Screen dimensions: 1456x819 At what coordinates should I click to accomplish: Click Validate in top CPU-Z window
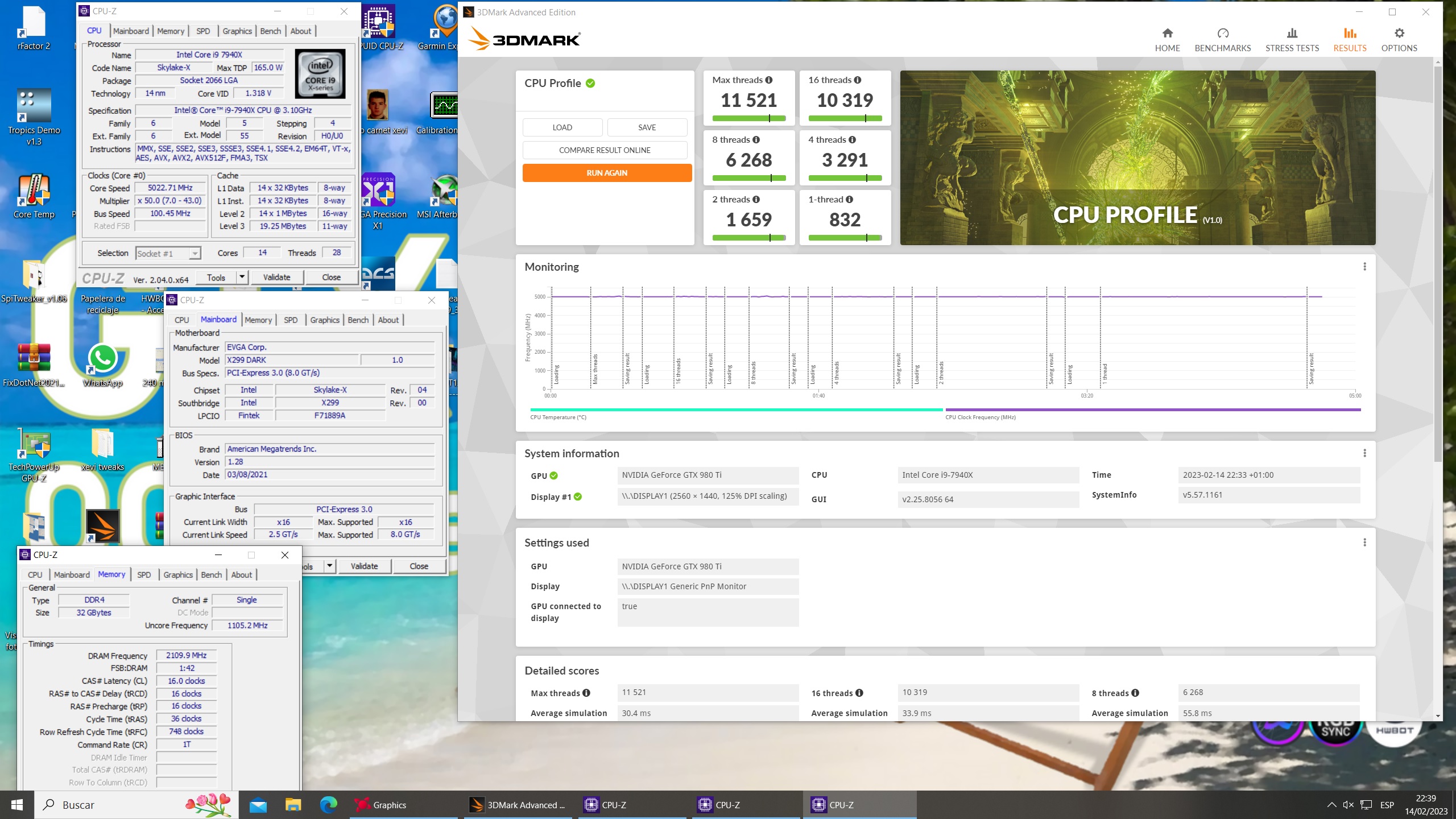[x=277, y=278]
